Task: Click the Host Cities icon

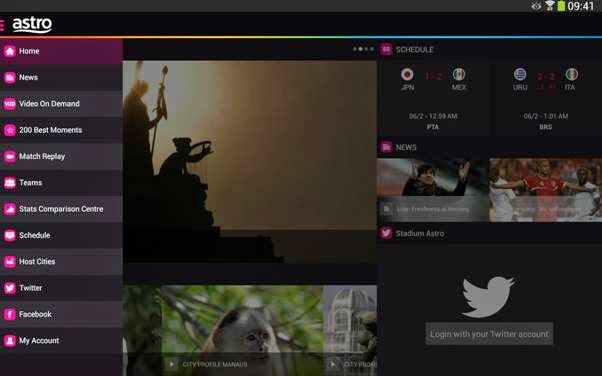Action: pos(10,262)
